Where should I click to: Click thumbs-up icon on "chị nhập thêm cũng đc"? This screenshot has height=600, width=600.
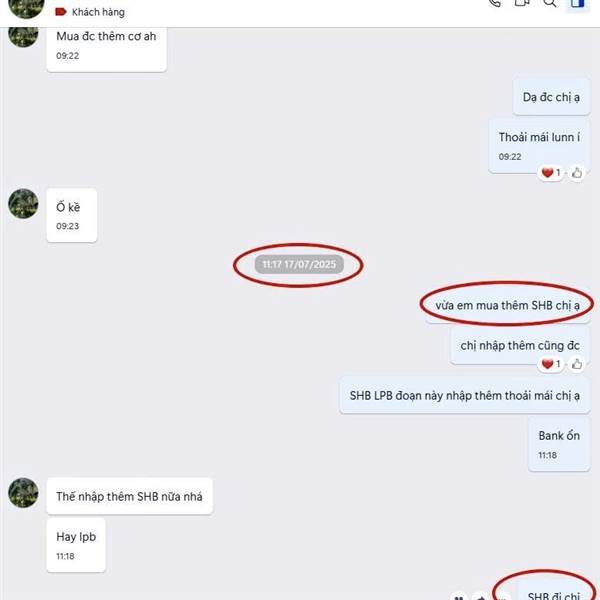[x=577, y=364]
